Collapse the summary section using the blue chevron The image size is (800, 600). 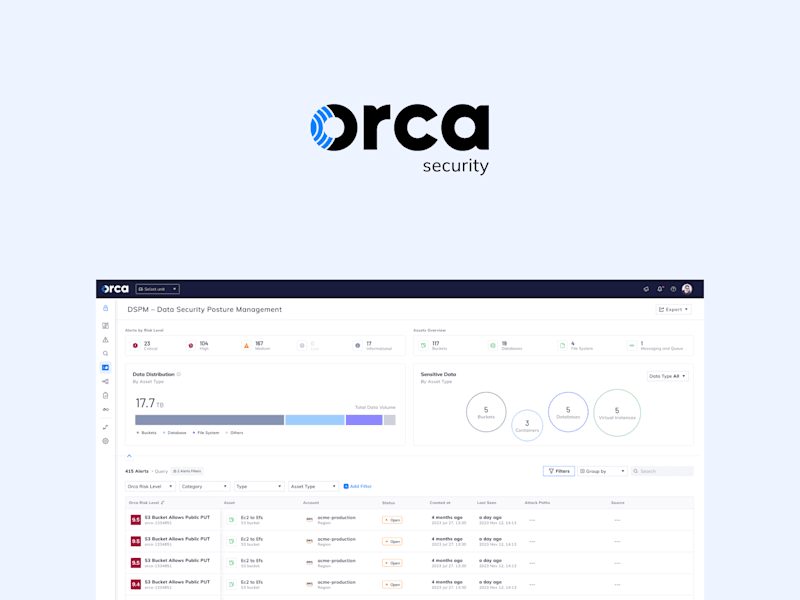coord(129,456)
